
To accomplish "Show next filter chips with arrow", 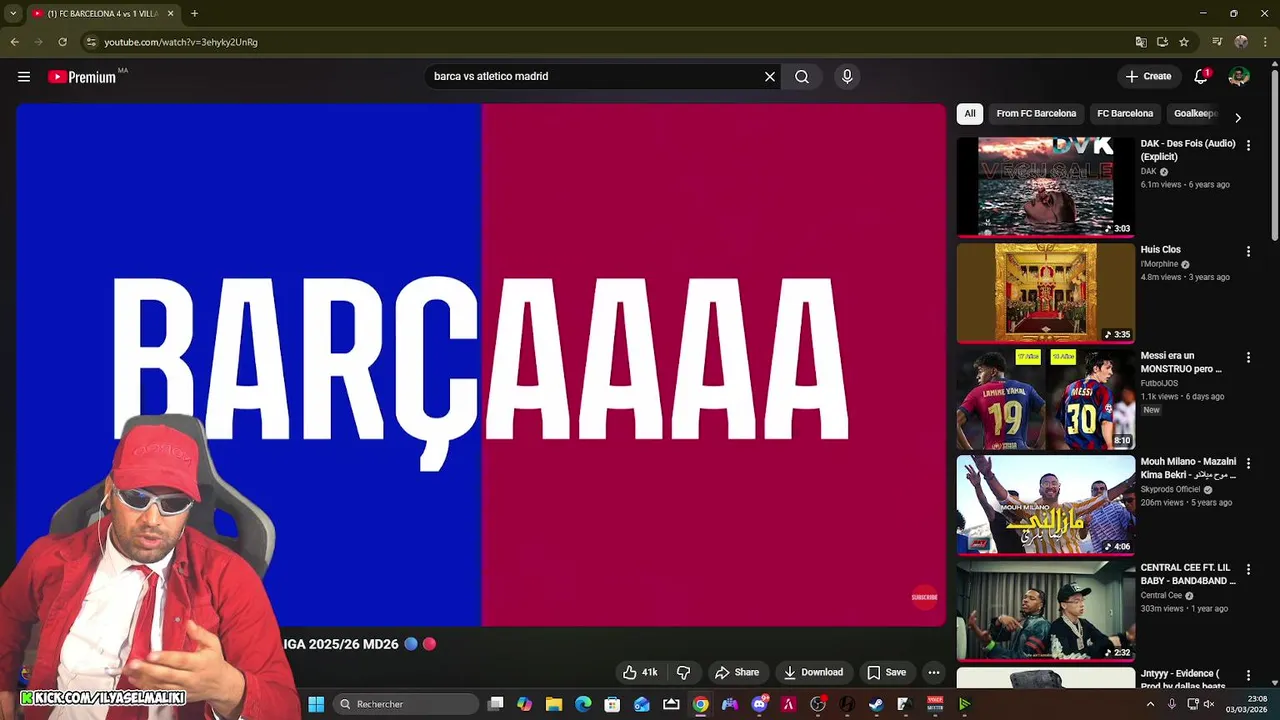I will pos(1238,117).
